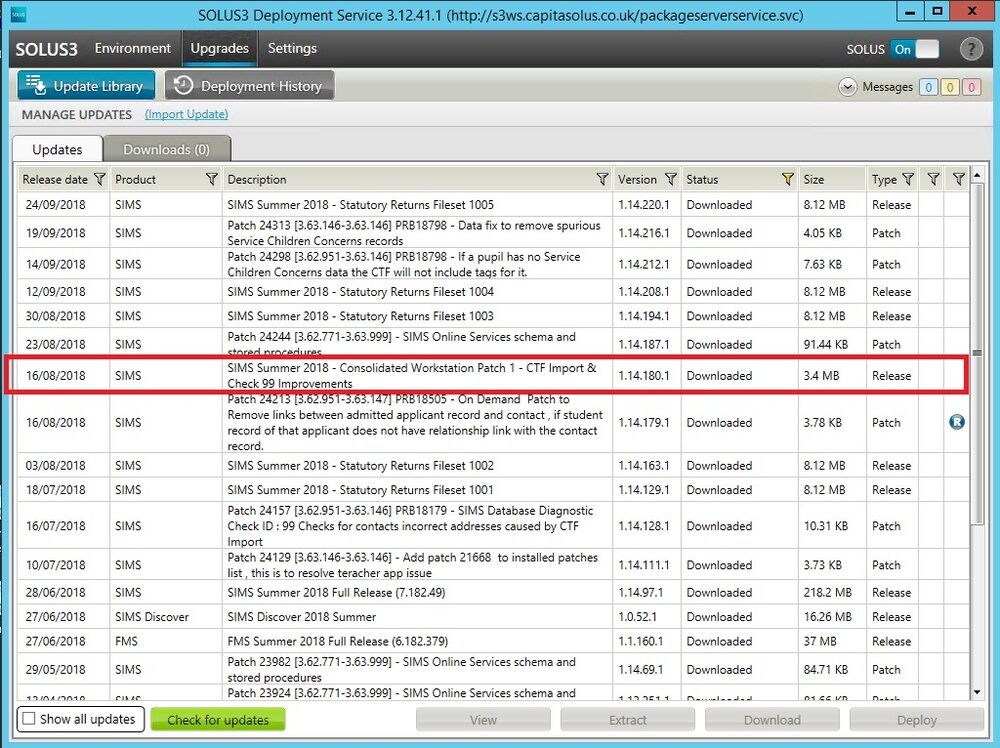
Task: Open the Environment menu
Action: click(133, 48)
